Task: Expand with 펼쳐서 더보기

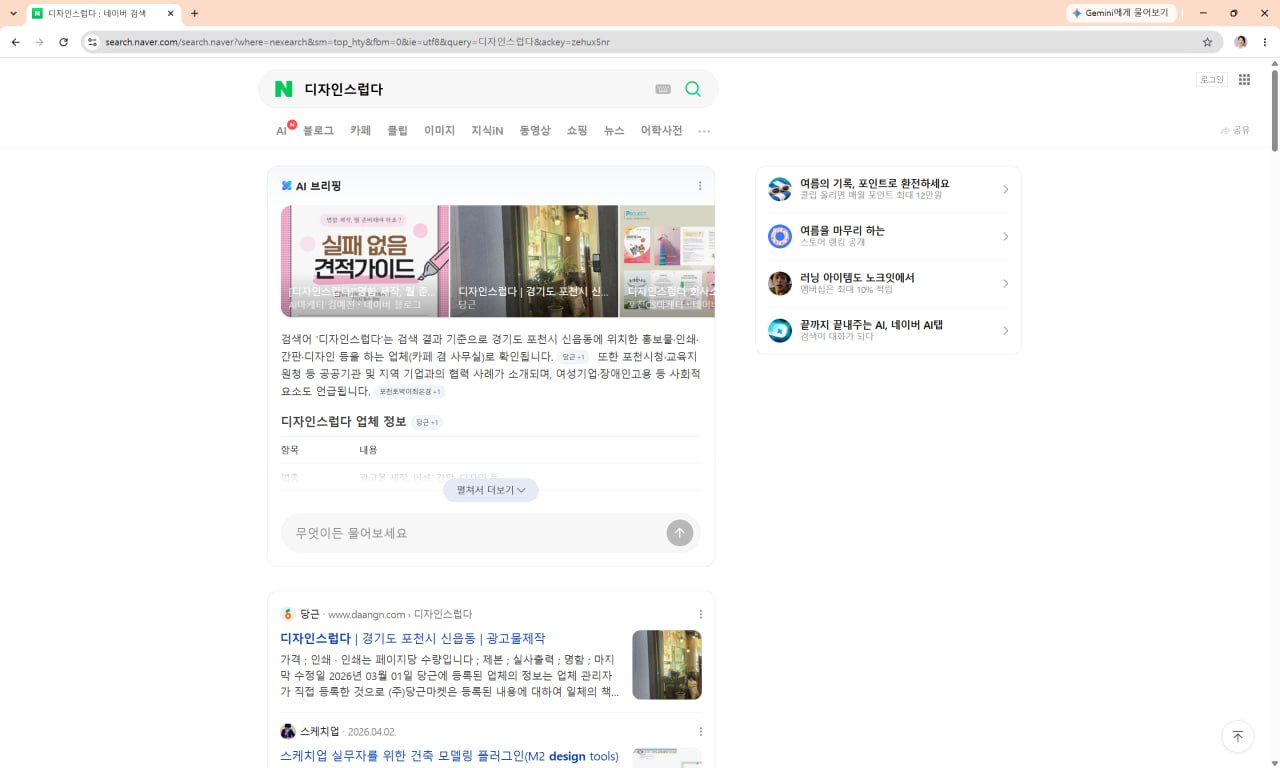Action: click(491, 490)
